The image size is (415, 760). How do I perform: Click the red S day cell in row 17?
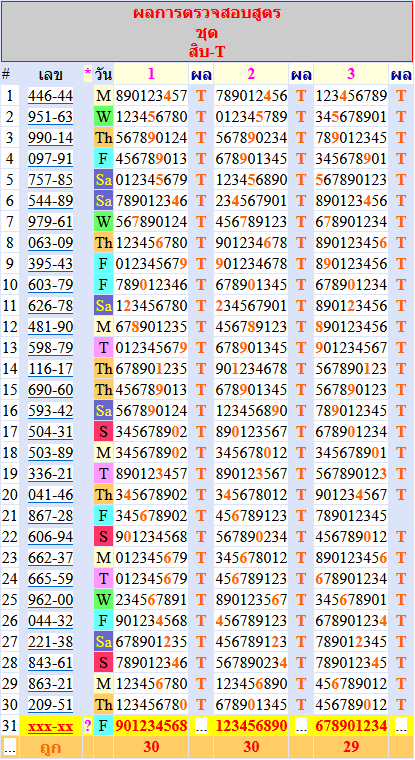click(x=103, y=432)
